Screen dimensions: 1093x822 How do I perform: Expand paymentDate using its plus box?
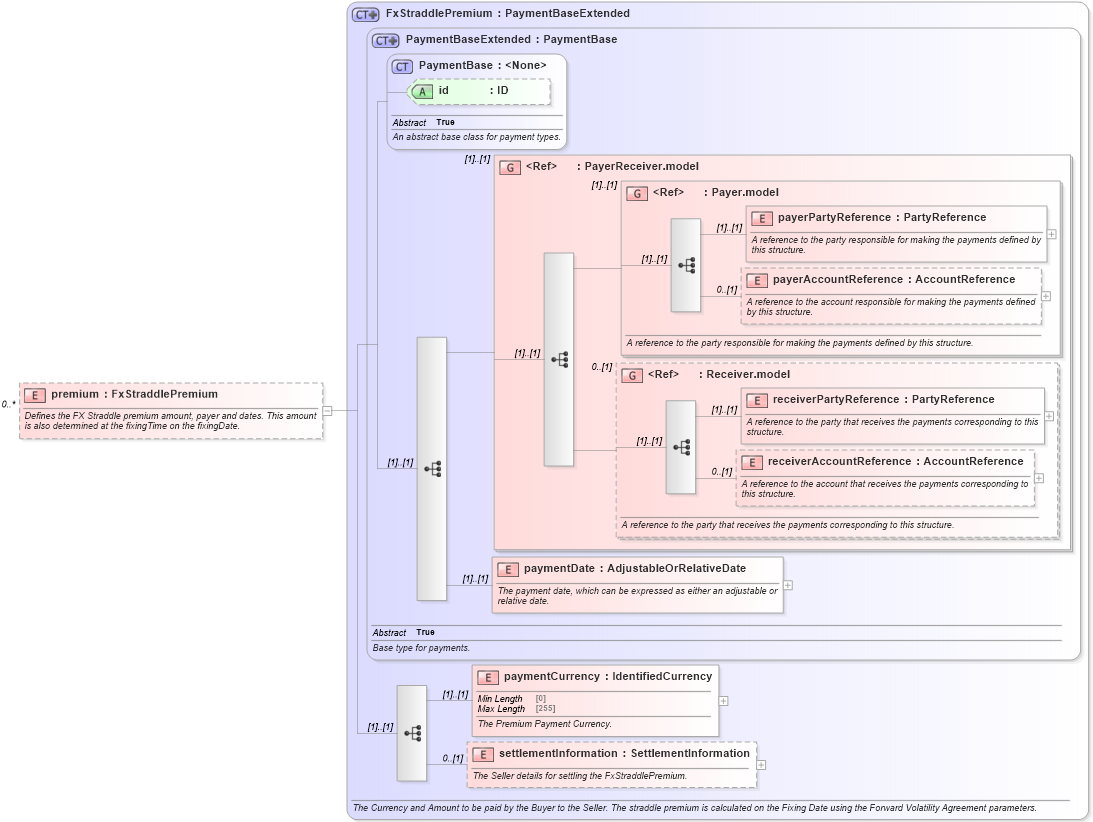click(x=789, y=586)
